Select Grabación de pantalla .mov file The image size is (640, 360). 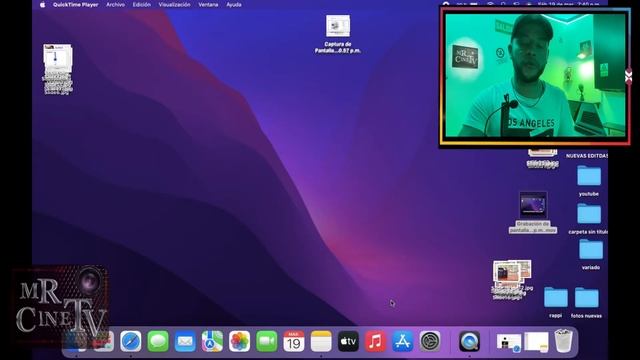point(533,205)
